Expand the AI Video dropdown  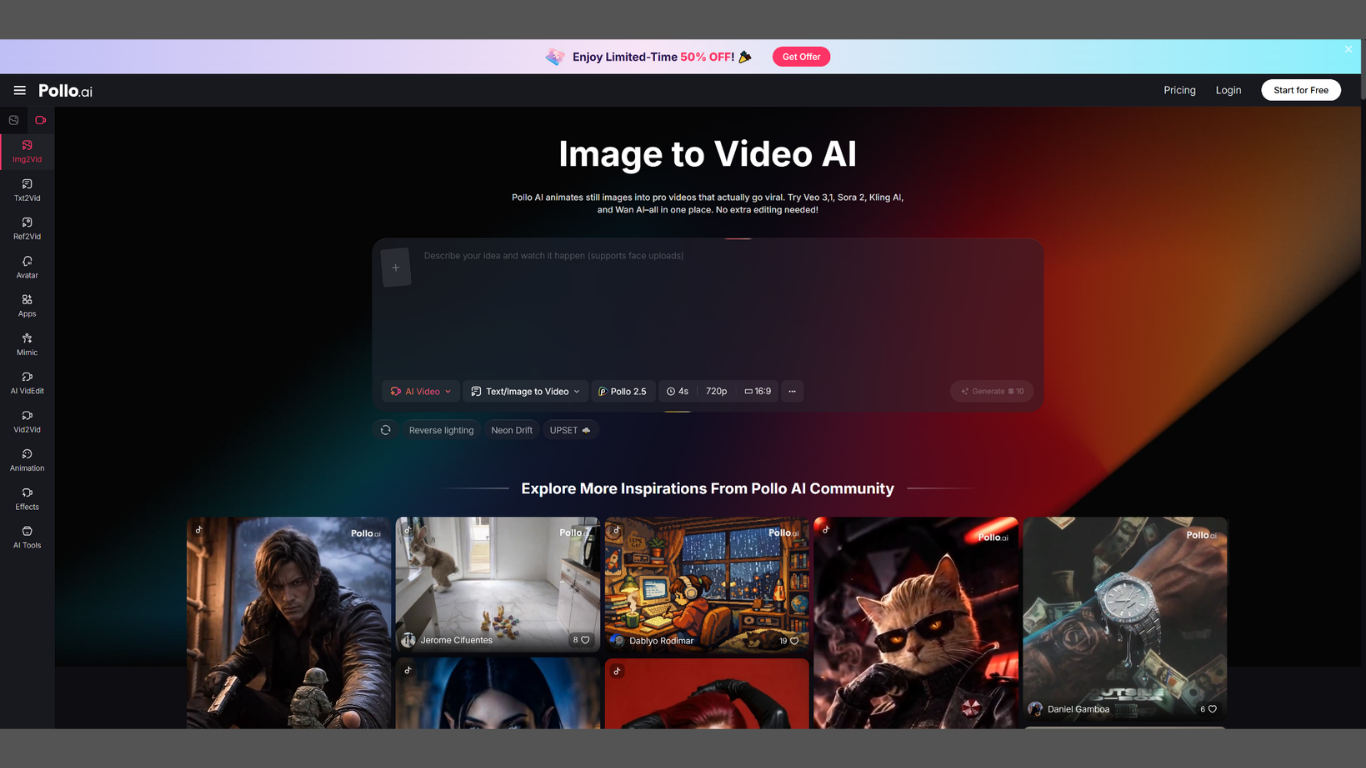(x=421, y=391)
